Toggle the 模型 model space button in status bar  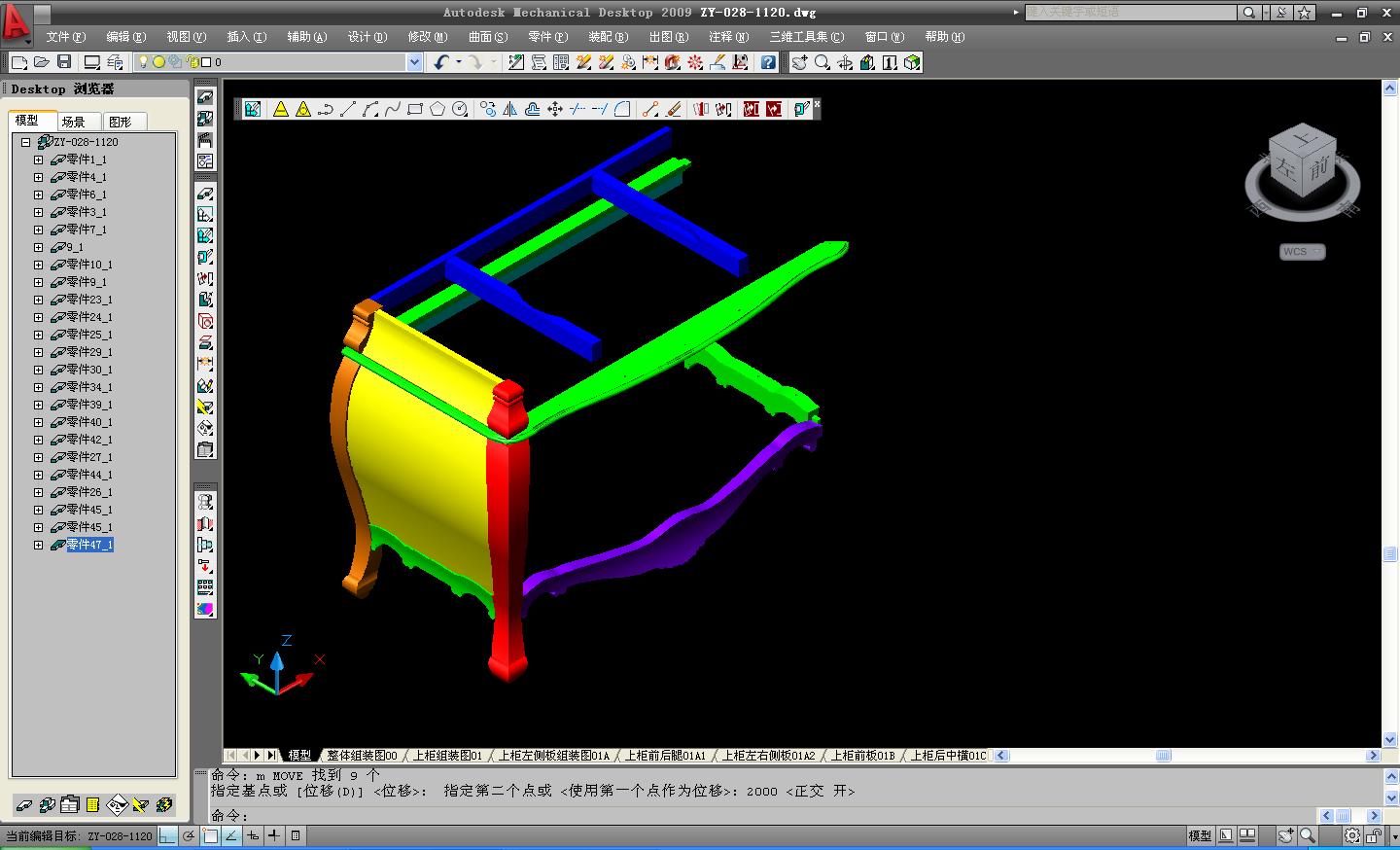click(1200, 835)
